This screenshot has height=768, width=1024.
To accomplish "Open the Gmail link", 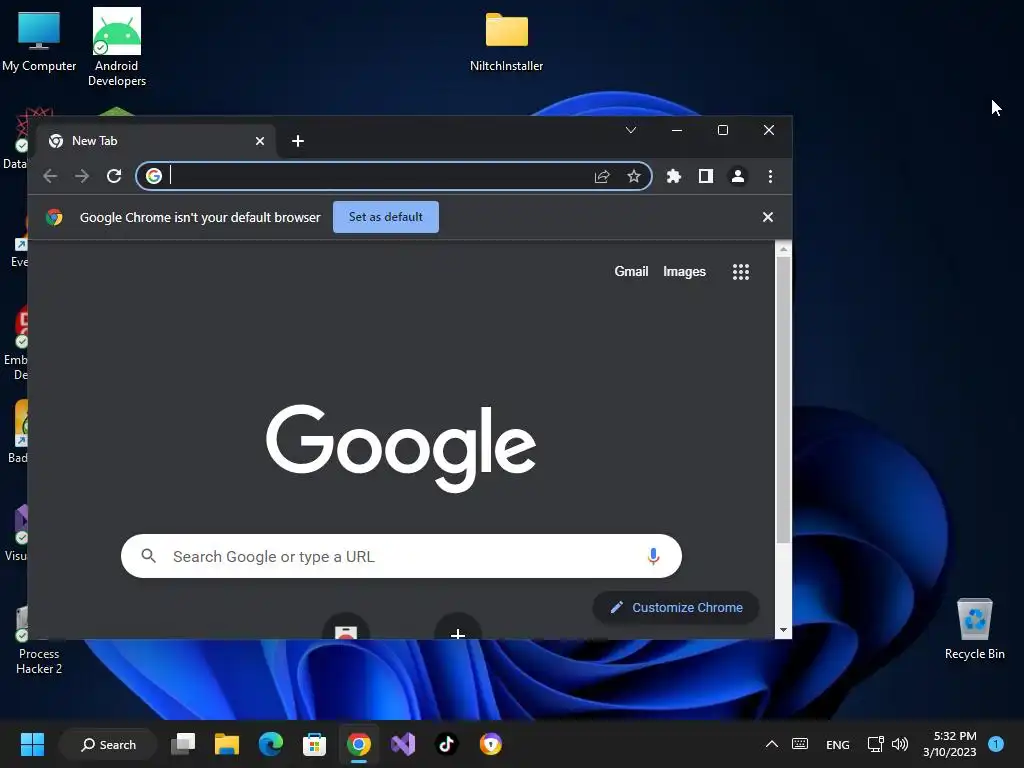I will 632,272.
